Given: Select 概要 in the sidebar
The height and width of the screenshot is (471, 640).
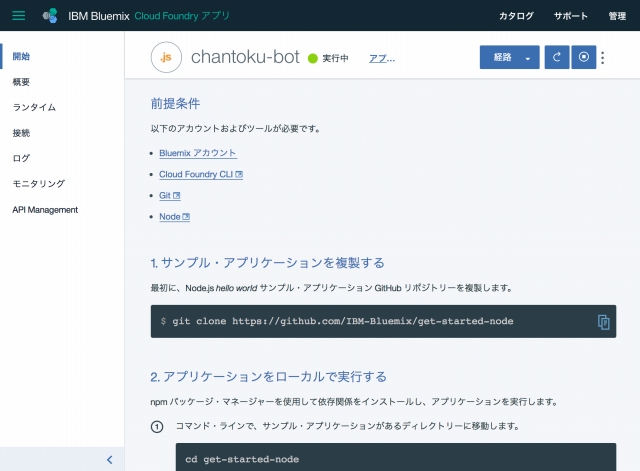Looking at the screenshot, I should pyautogui.click(x=21, y=82).
